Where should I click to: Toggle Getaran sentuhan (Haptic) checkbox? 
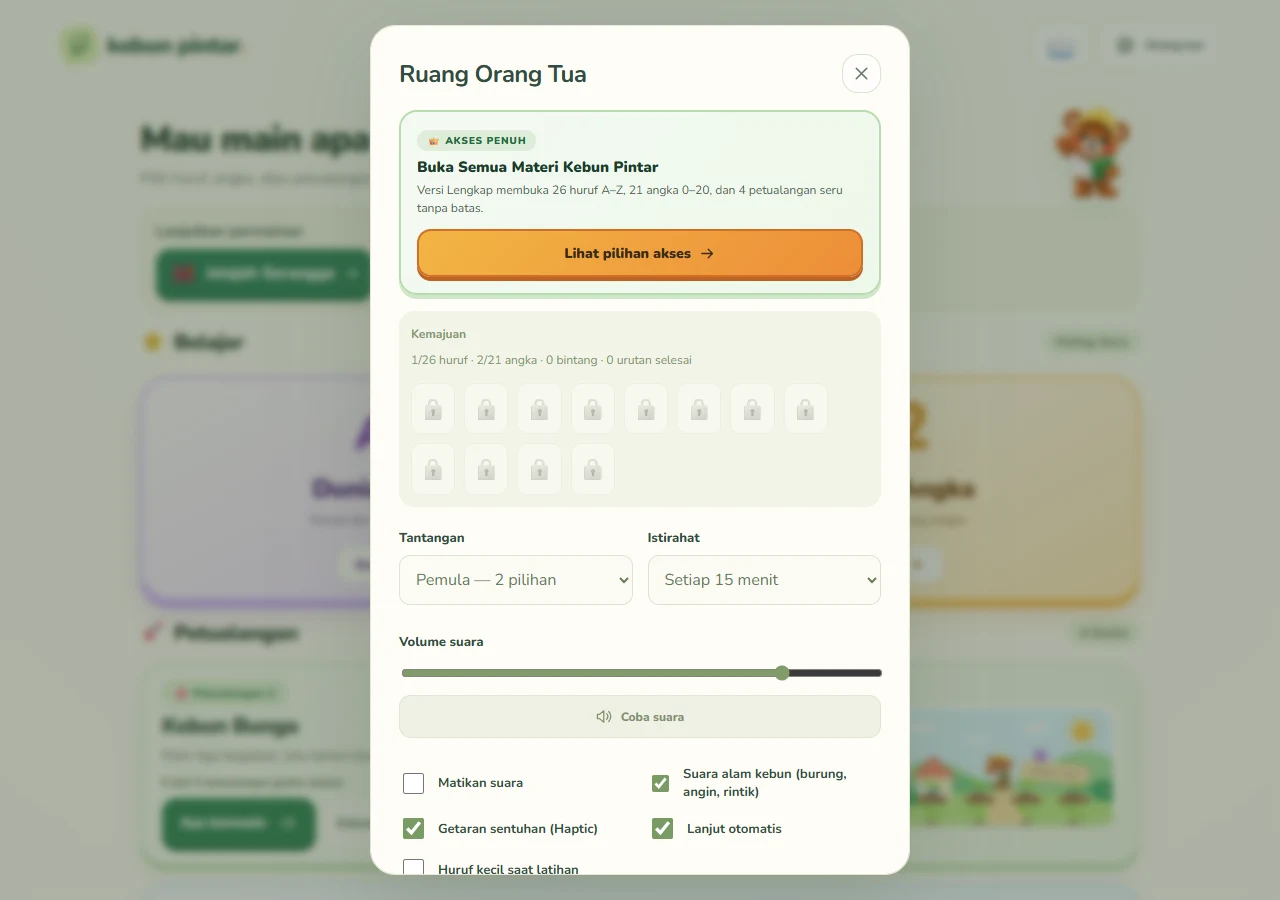pyautogui.click(x=414, y=828)
